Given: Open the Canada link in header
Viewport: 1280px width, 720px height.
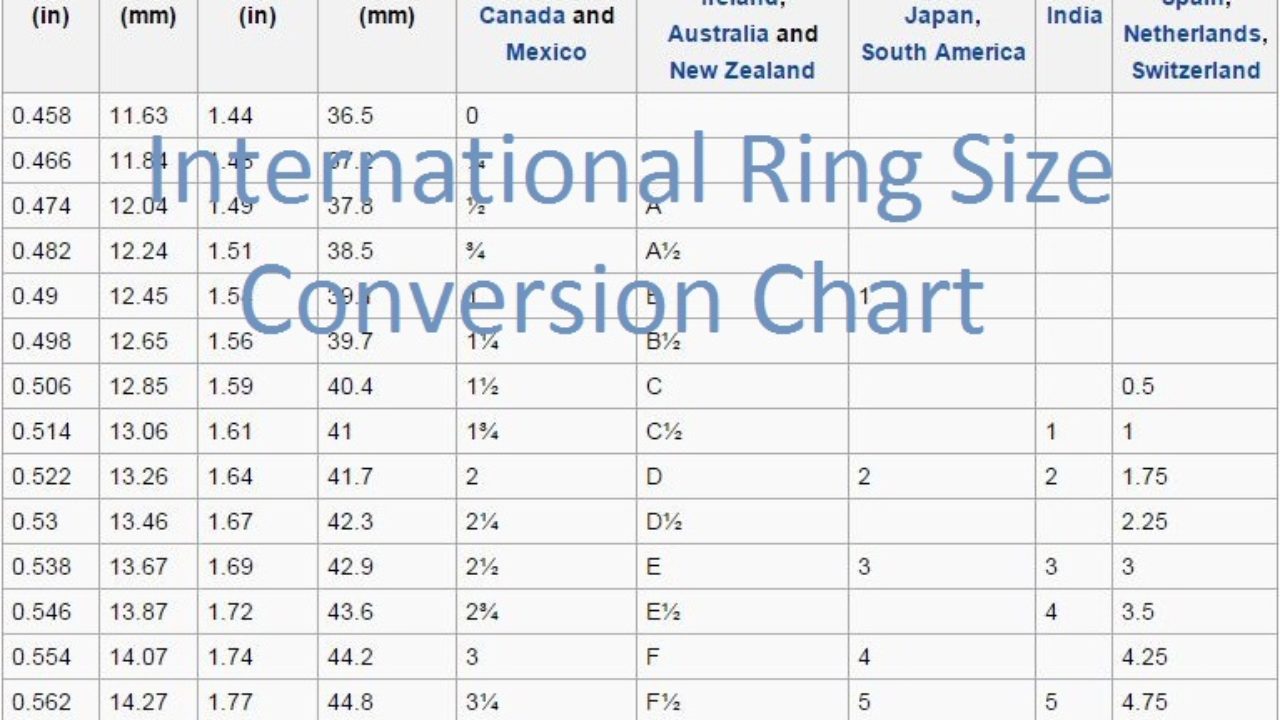Looking at the screenshot, I should coord(522,16).
